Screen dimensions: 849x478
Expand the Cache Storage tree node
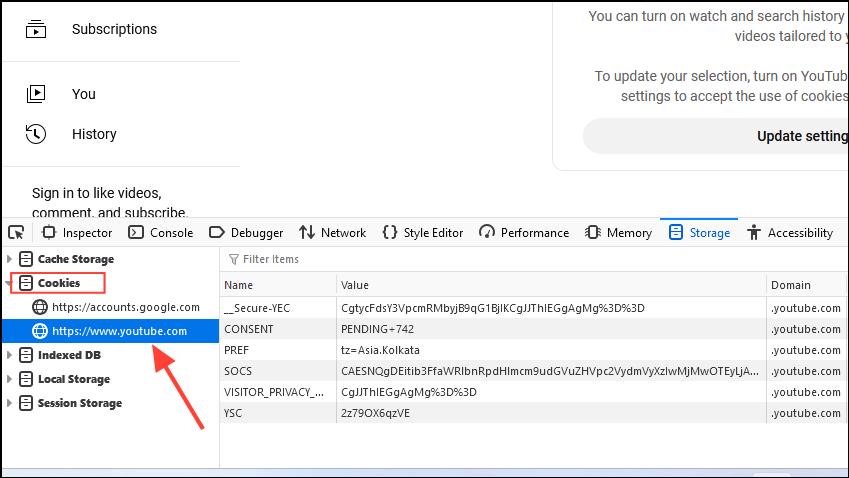pyautogui.click(x=9, y=259)
